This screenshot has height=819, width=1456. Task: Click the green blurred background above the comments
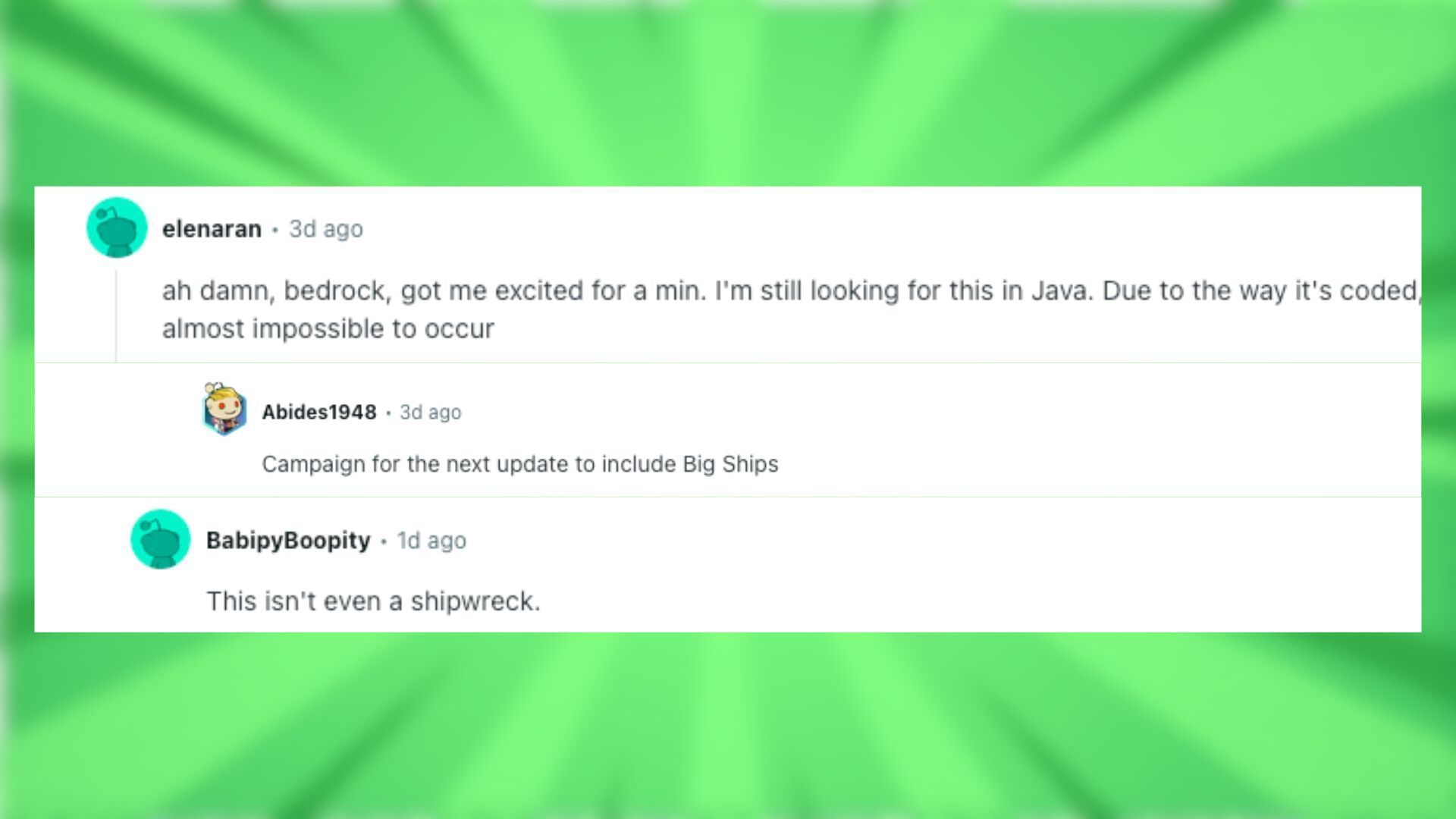pos(728,91)
